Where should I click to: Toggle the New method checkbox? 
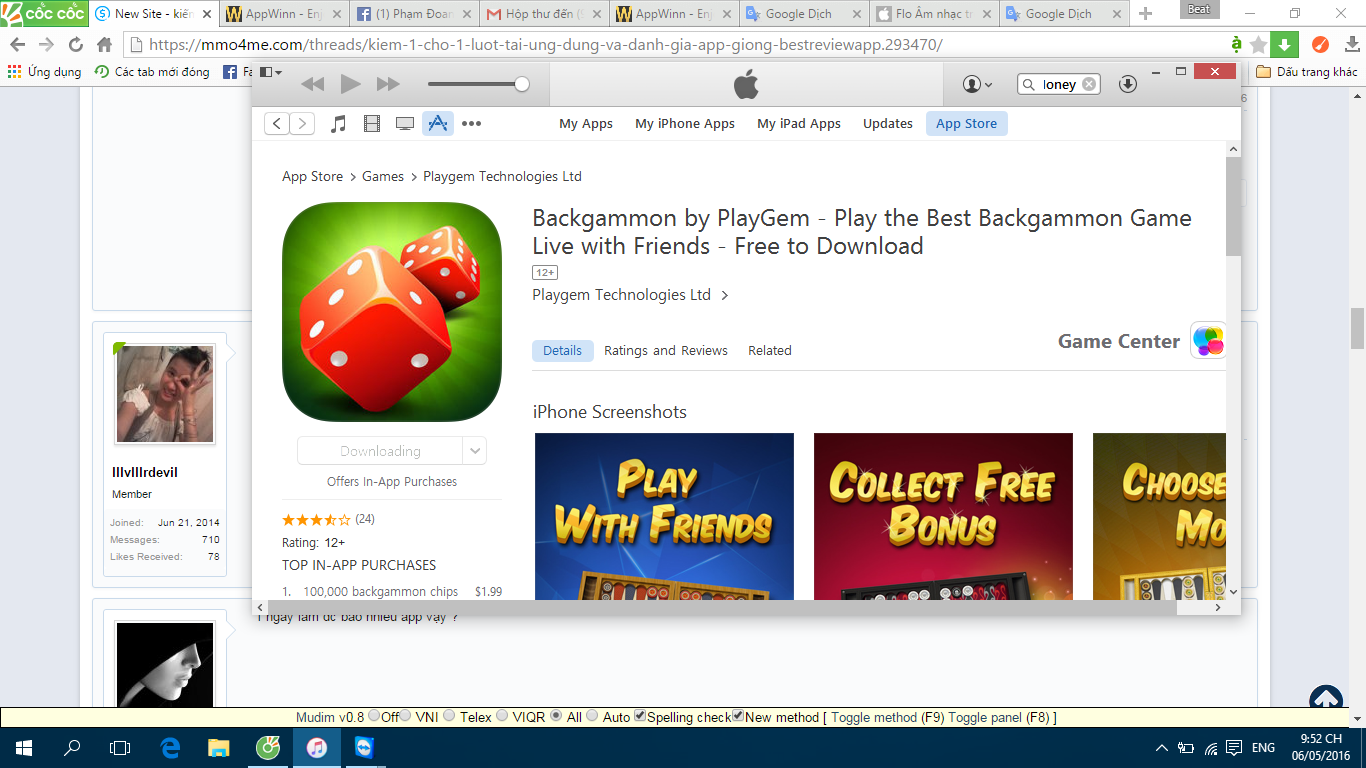(x=738, y=716)
